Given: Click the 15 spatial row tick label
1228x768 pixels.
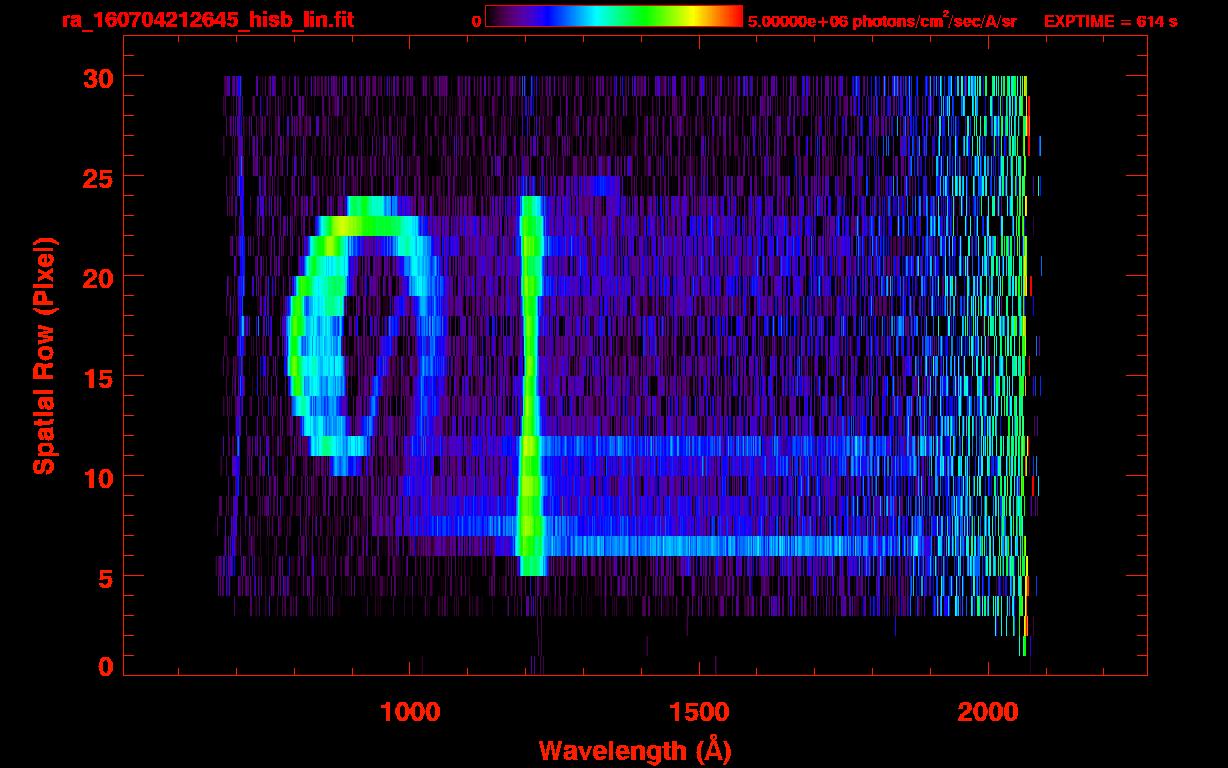Looking at the screenshot, I should [x=99, y=377].
